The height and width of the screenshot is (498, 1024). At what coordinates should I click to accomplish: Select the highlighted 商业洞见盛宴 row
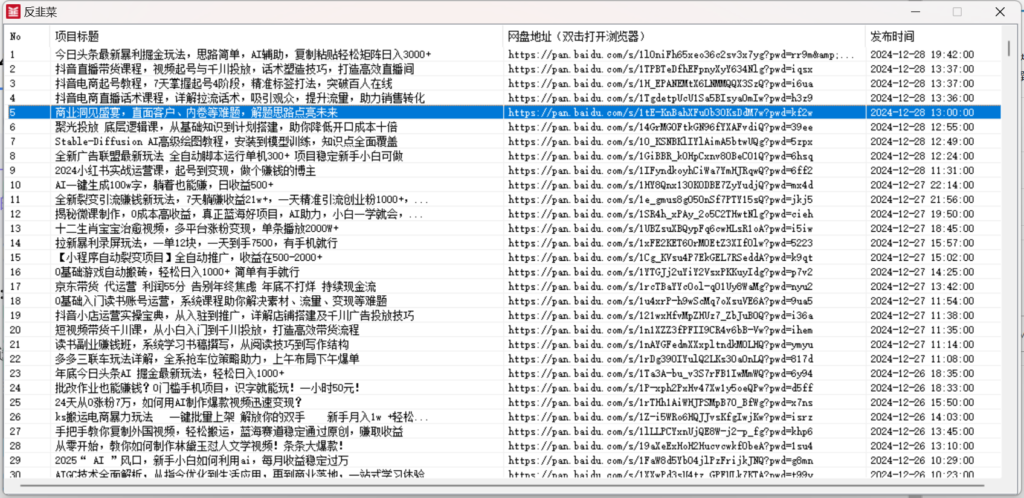pos(232,113)
